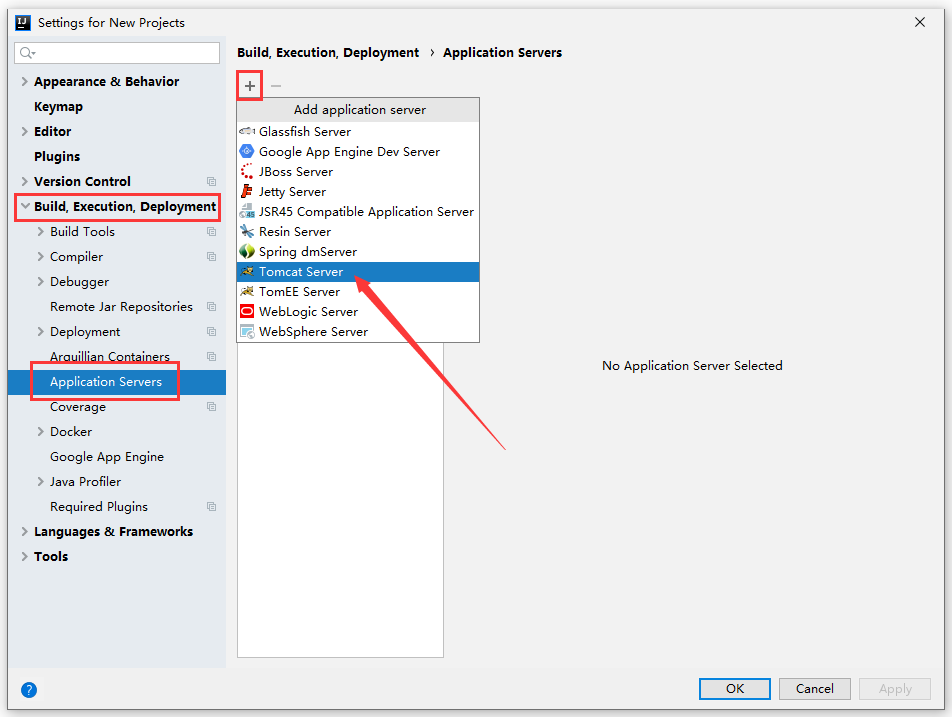Image resolution: width=952 pixels, height=717 pixels.
Task: Click the Glassfish Server icon
Action: click(x=247, y=132)
